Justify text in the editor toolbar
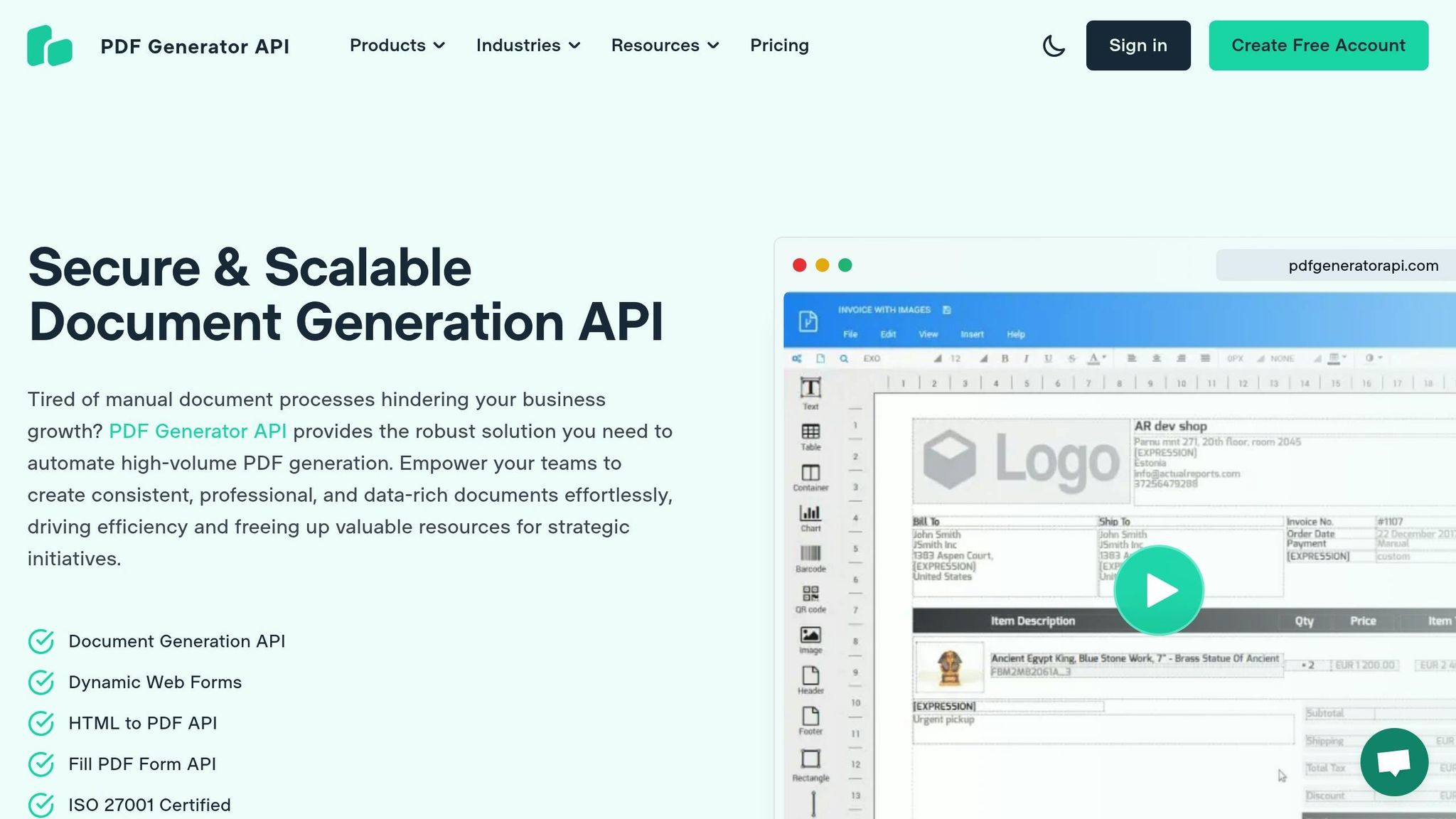Image resolution: width=1456 pixels, height=819 pixels. click(x=1205, y=358)
